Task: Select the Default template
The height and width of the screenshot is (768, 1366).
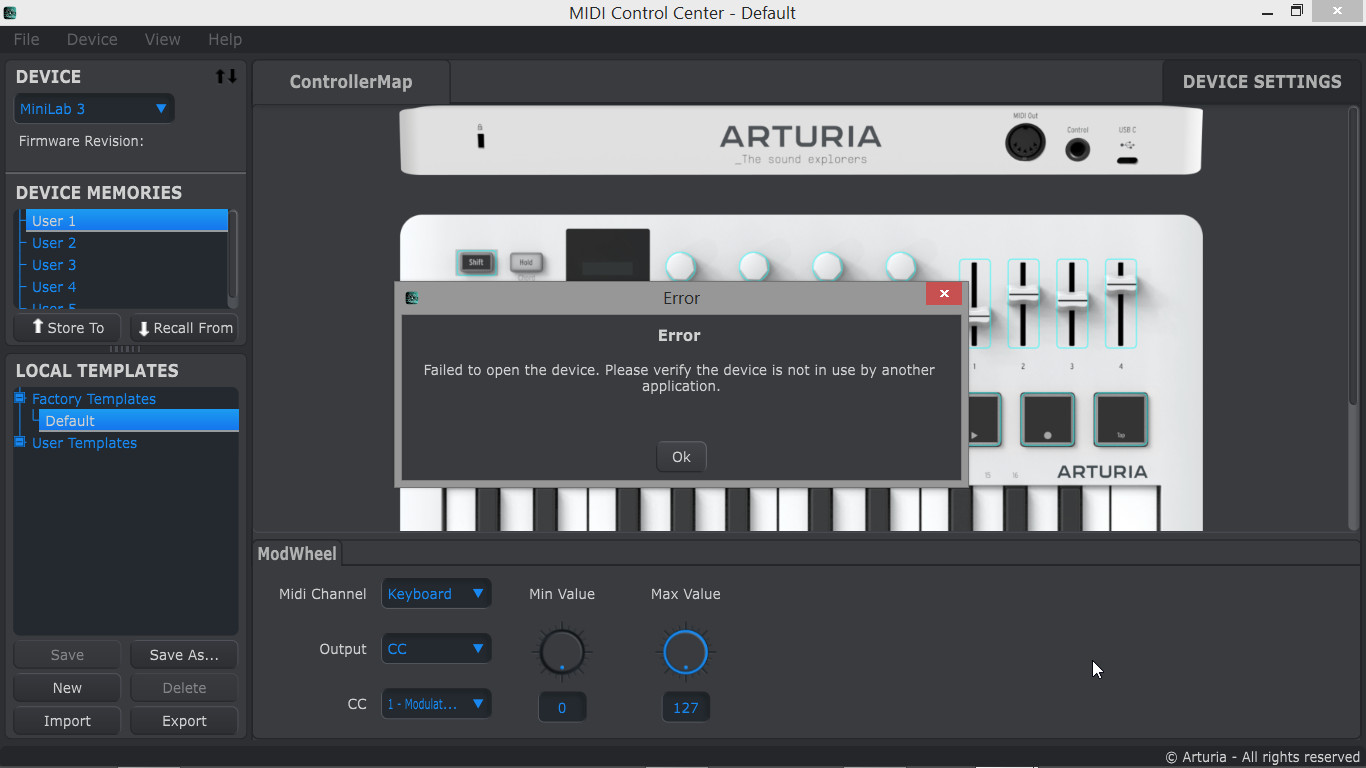Action: tap(138, 421)
